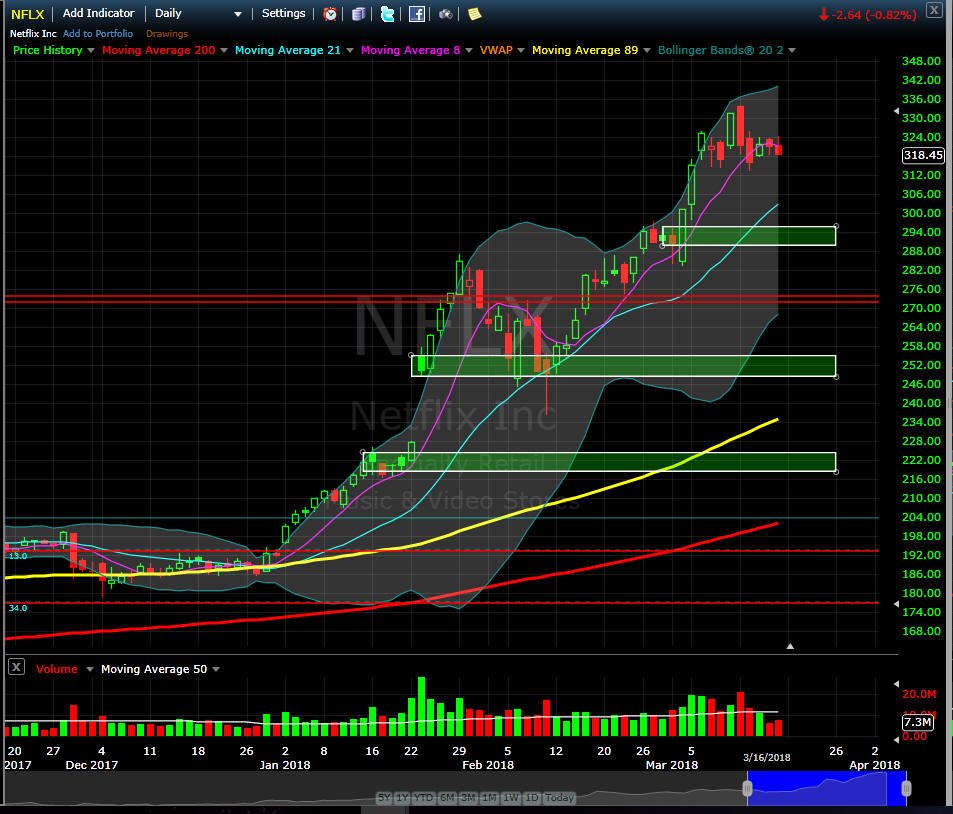Click the current price label 318.45
Screen dimensions: 953x814
click(x=923, y=155)
